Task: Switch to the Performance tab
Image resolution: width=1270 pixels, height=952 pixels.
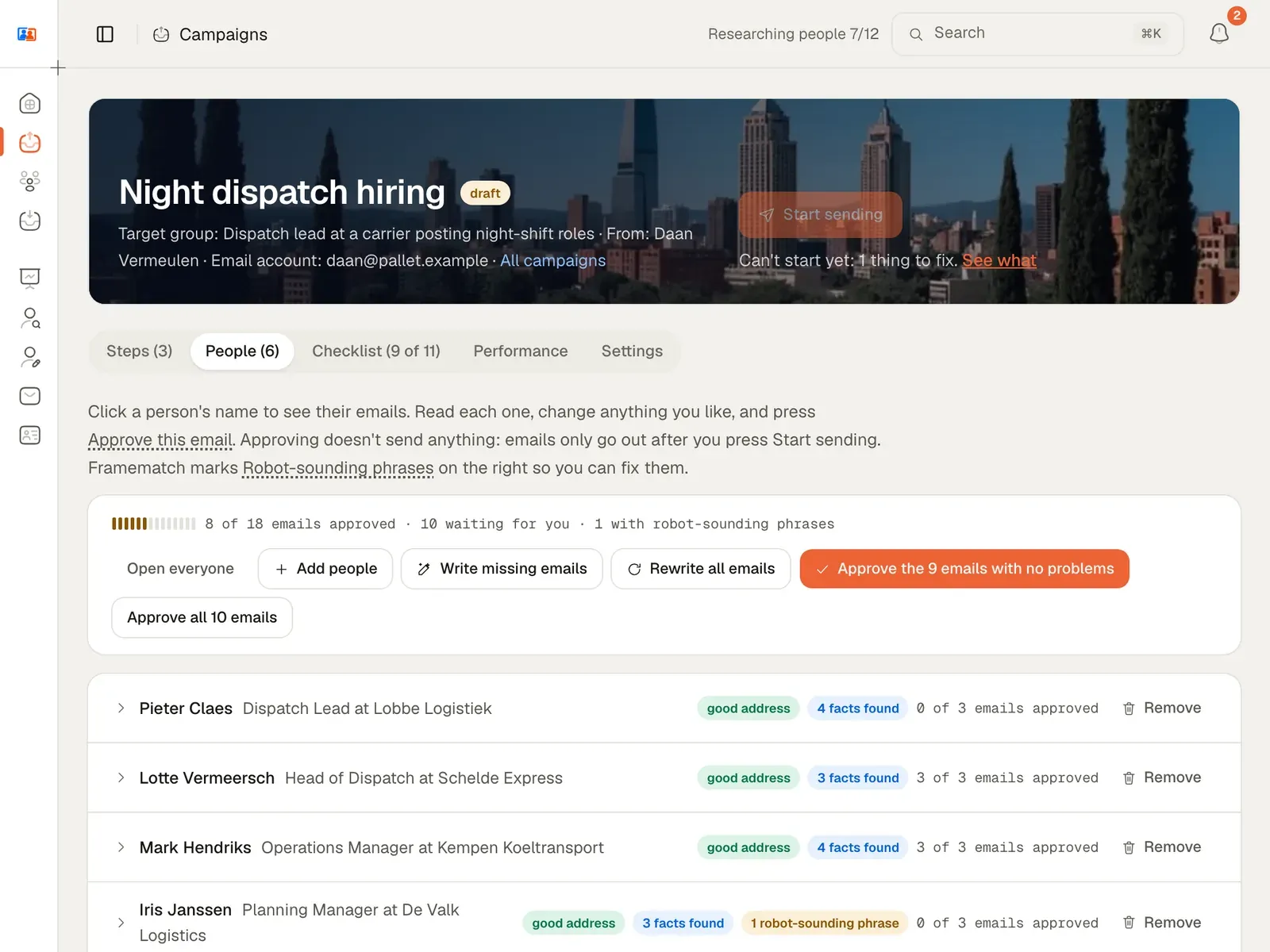Action: pyautogui.click(x=521, y=351)
